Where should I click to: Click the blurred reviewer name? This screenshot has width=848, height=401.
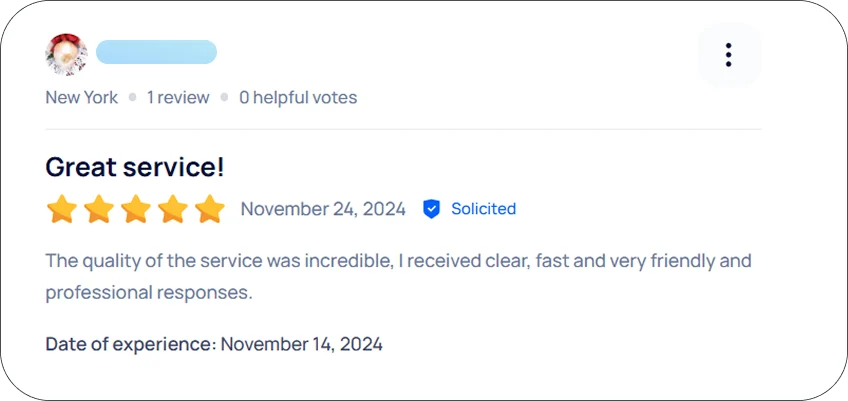click(156, 52)
